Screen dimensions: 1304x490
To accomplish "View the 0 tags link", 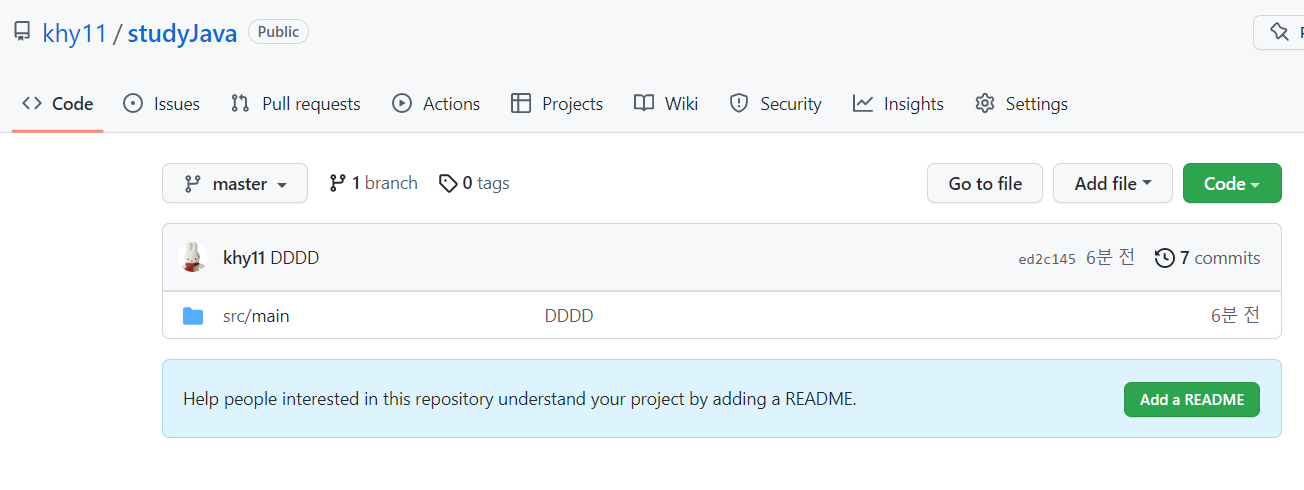I will (474, 183).
